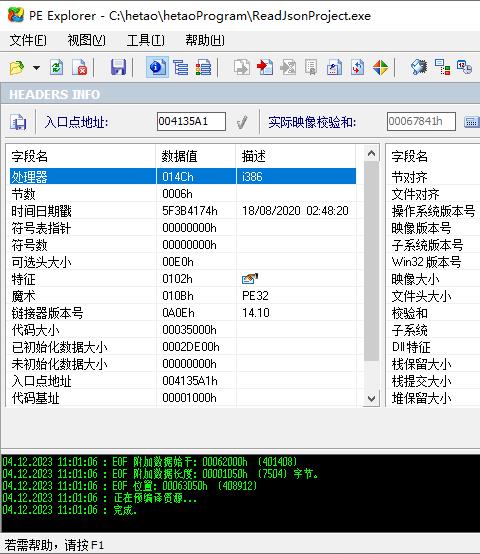This screenshot has width=480, height=554.
Task: Click the characteristics icon in 特征 row
Action: pyautogui.click(x=250, y=279)
